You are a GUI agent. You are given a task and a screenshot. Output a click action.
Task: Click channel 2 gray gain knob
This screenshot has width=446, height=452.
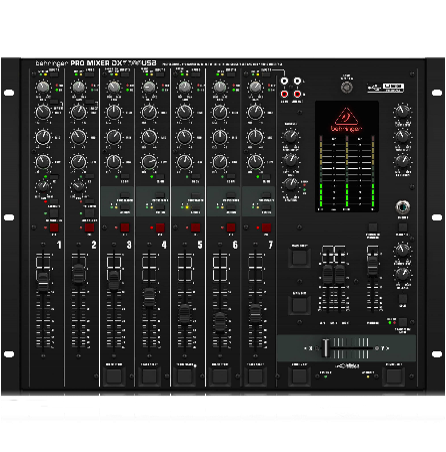[x=78, y=88]
